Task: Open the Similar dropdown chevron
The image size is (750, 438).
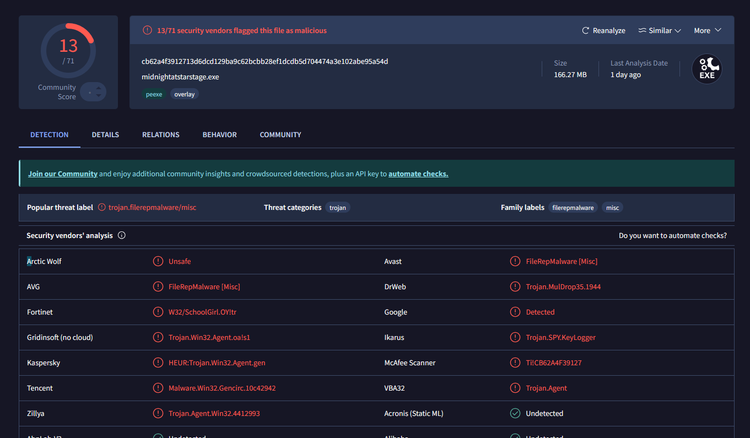Action: 678,31
